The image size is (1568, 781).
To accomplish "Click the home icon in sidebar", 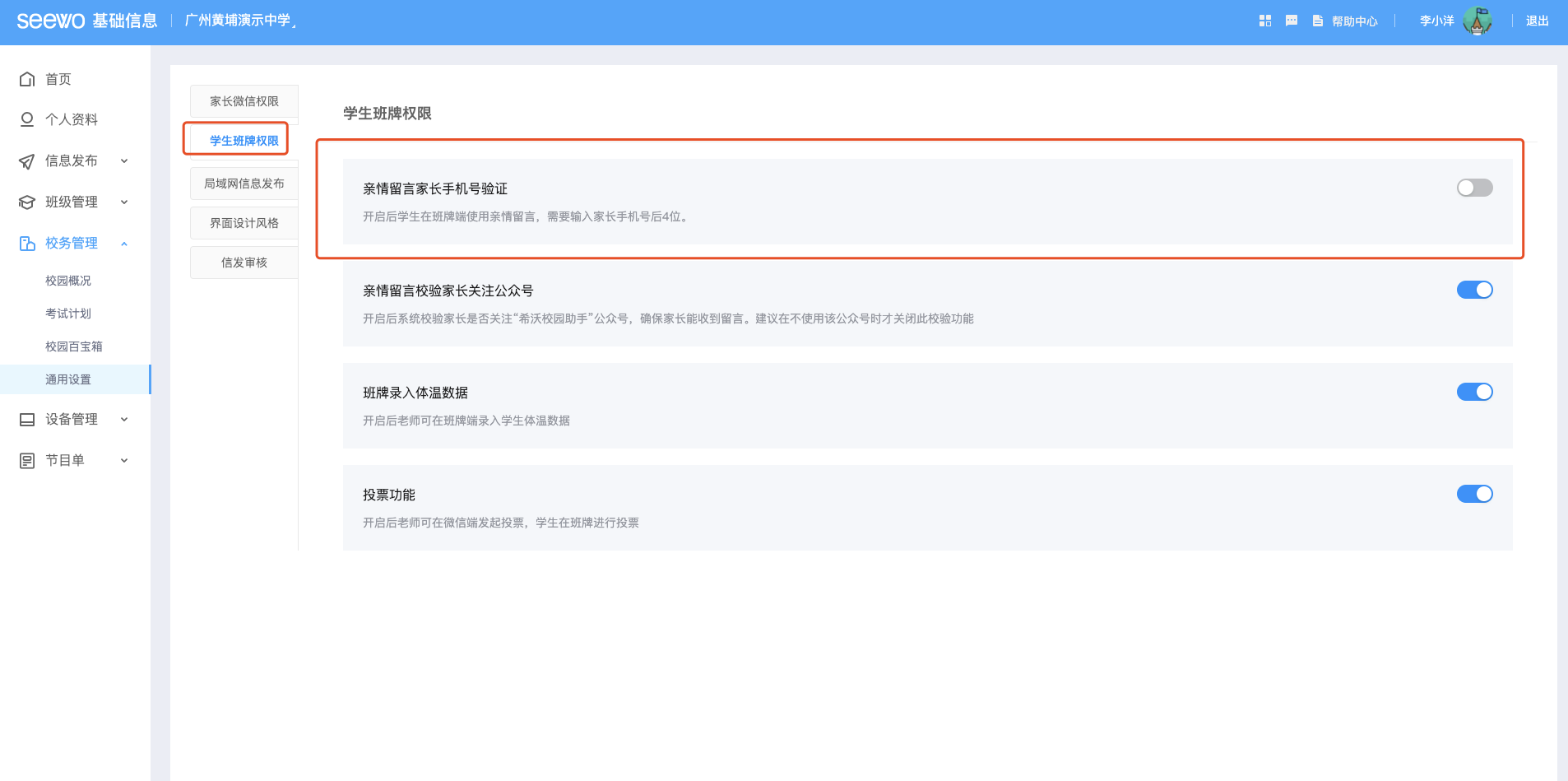I will pyautogui.click(x=27, y=79).
